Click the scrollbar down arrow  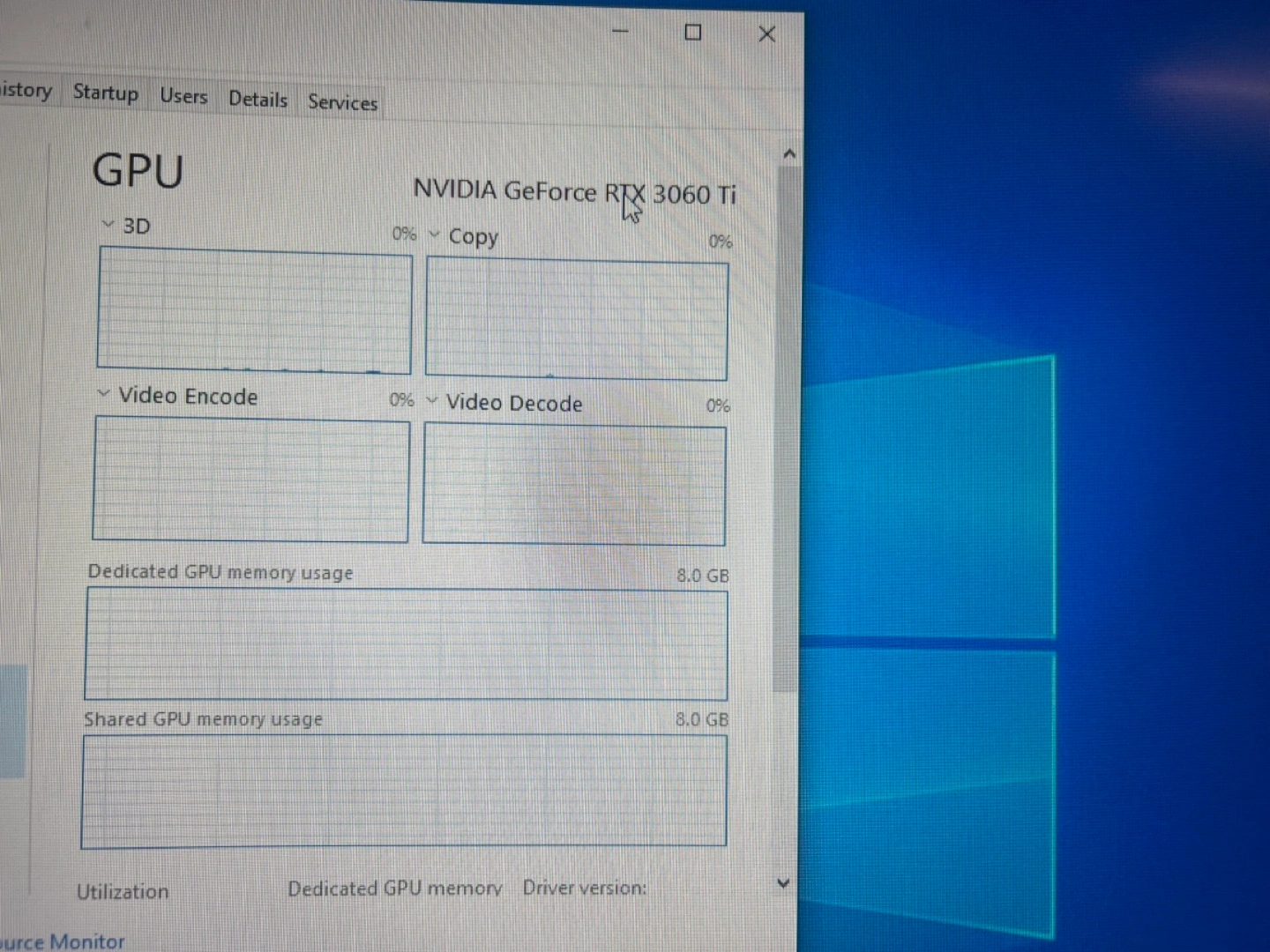coord(783,883)
